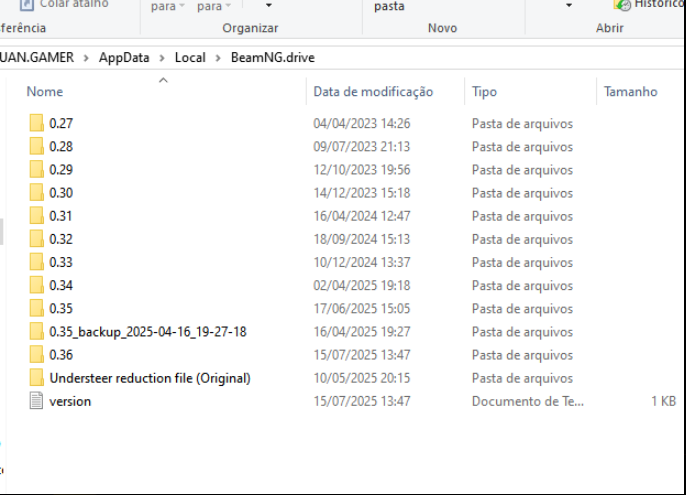This screenshot has height=495, width=686.
Task: Open the 'Mover para' dropdown in Organizar
Action: (168, 6)
